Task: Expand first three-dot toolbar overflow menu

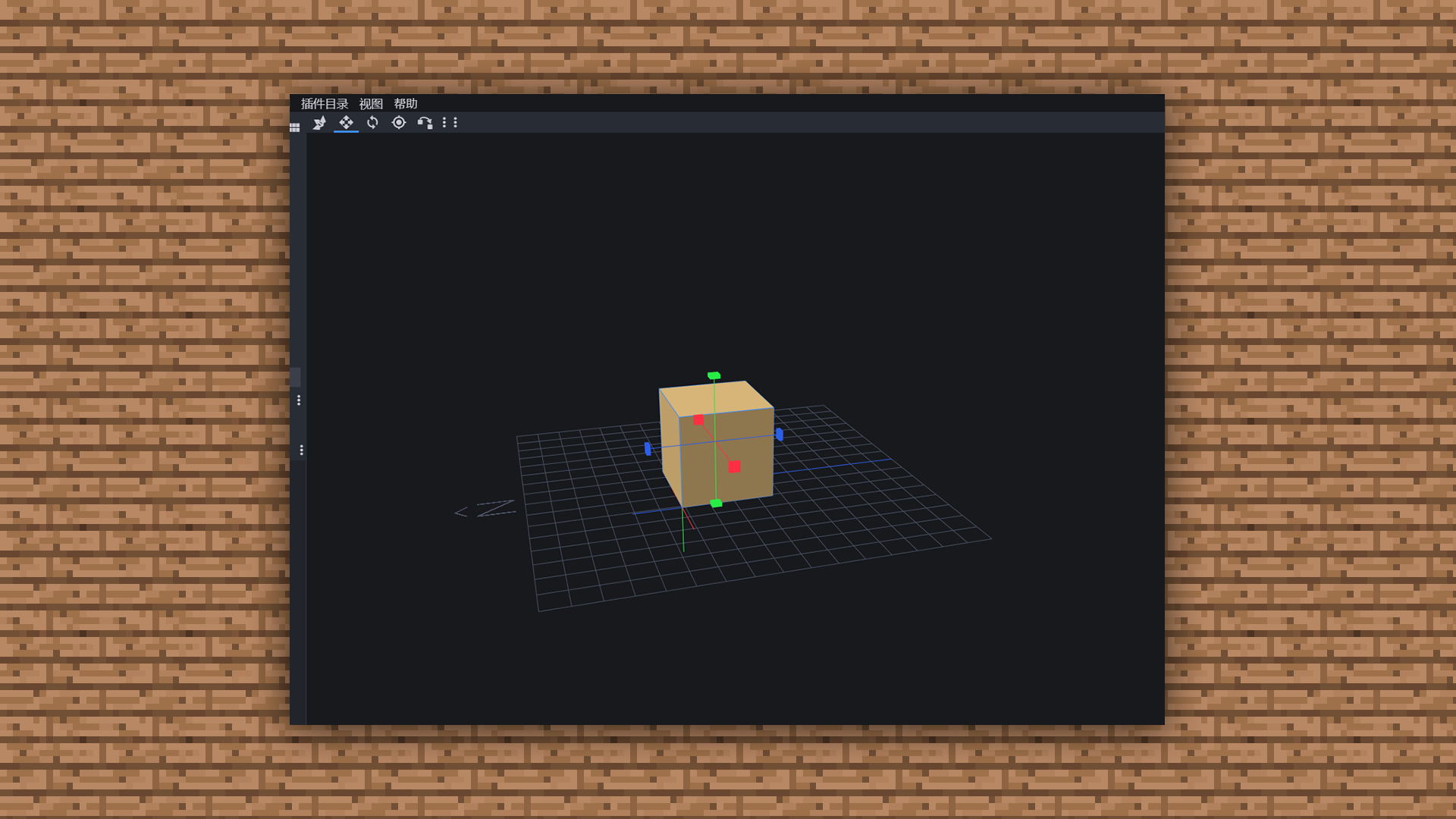Action: pos(444,122)
